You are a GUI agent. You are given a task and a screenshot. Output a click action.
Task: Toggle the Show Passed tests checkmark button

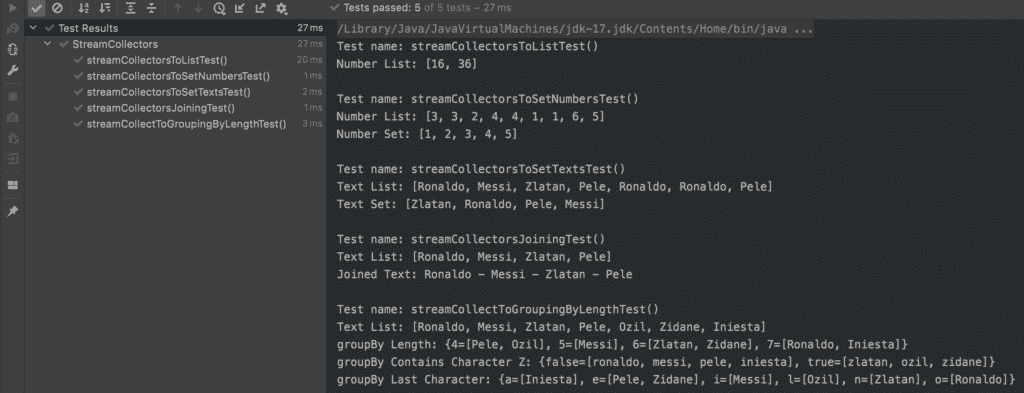[x=37, y=8]
